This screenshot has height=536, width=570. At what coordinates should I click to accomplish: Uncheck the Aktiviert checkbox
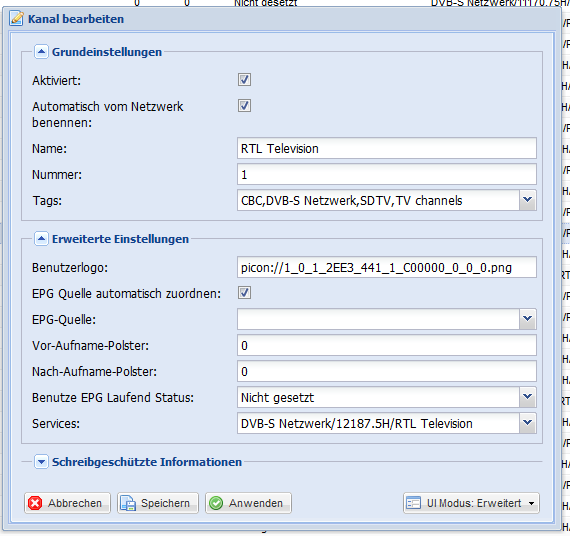[x=244, y=80]
